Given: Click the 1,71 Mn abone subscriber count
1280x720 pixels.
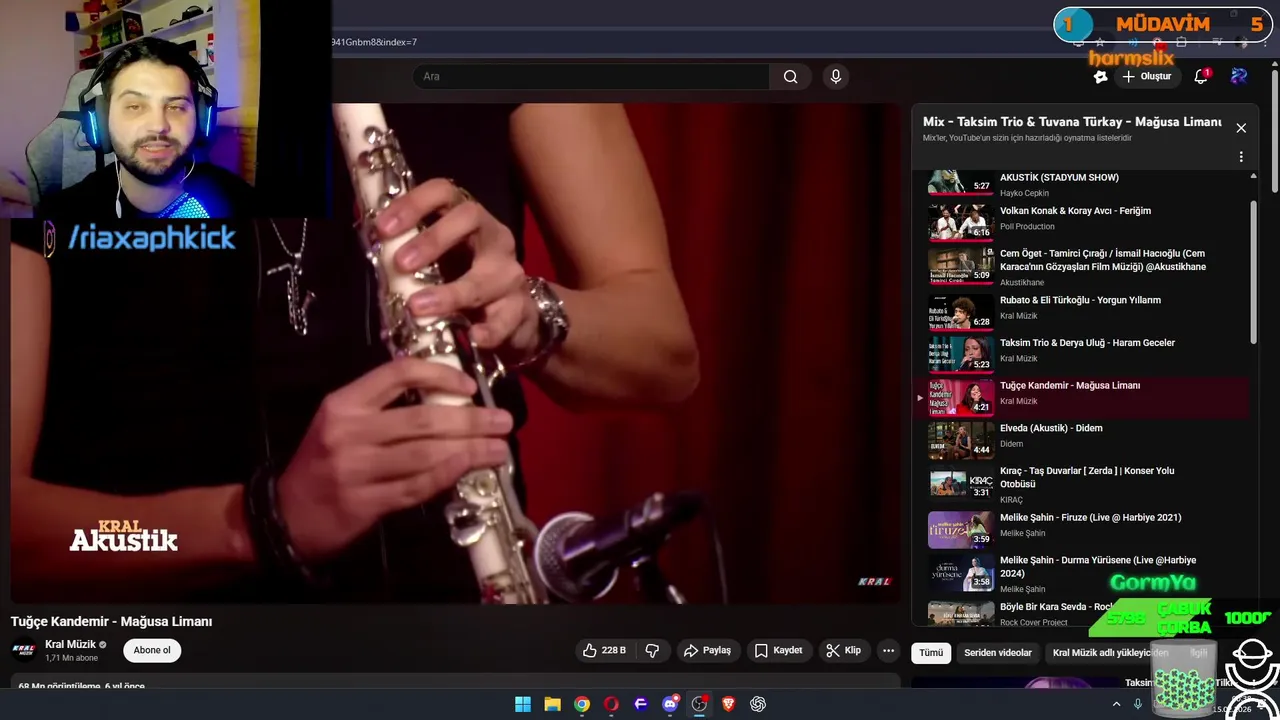Looking at the screenshot, I should [x=72, y=658].
